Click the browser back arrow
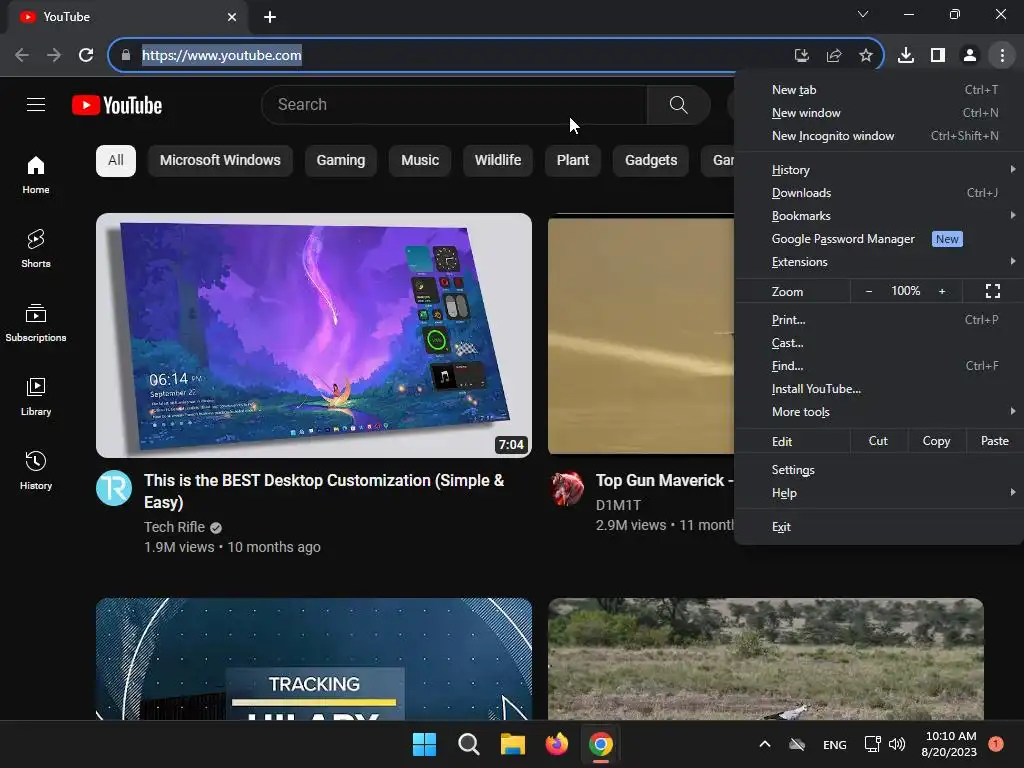 tap(22, 55)
